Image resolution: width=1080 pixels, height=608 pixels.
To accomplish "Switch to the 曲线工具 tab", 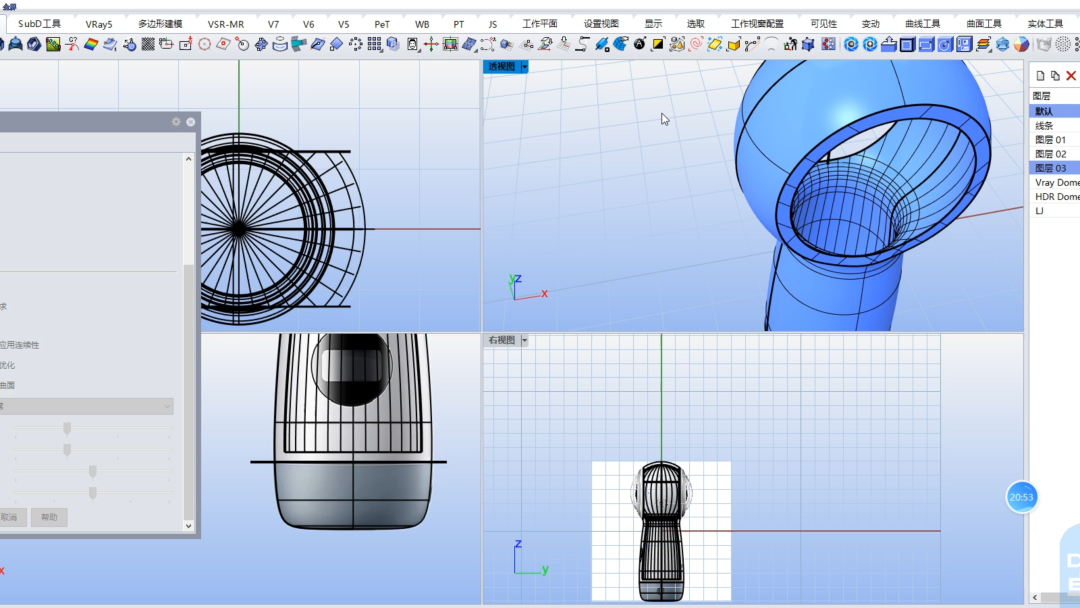I will click(x=922, y=23).
